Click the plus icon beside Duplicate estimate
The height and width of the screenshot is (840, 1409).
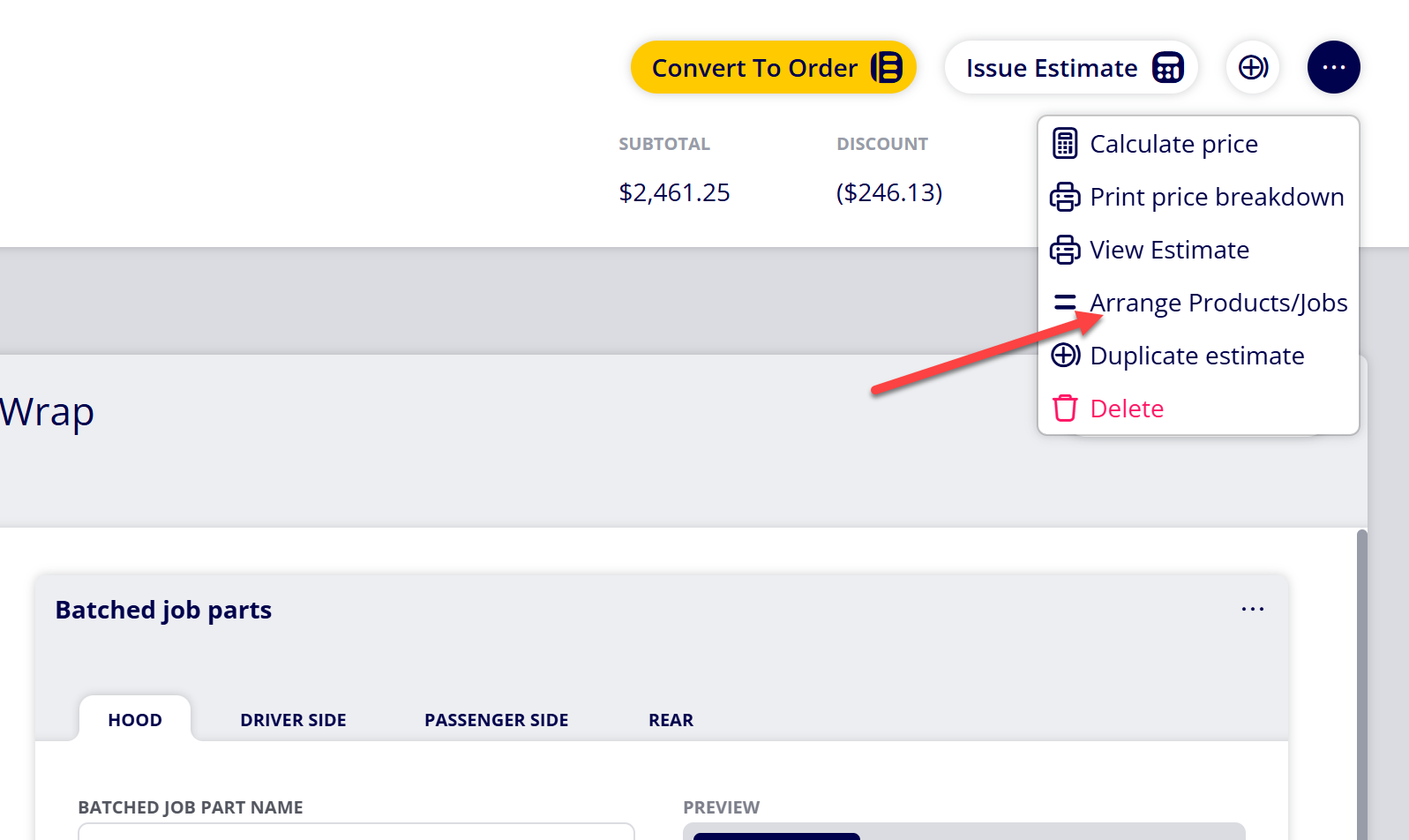pyautogui.click(x=1066, y=355)
